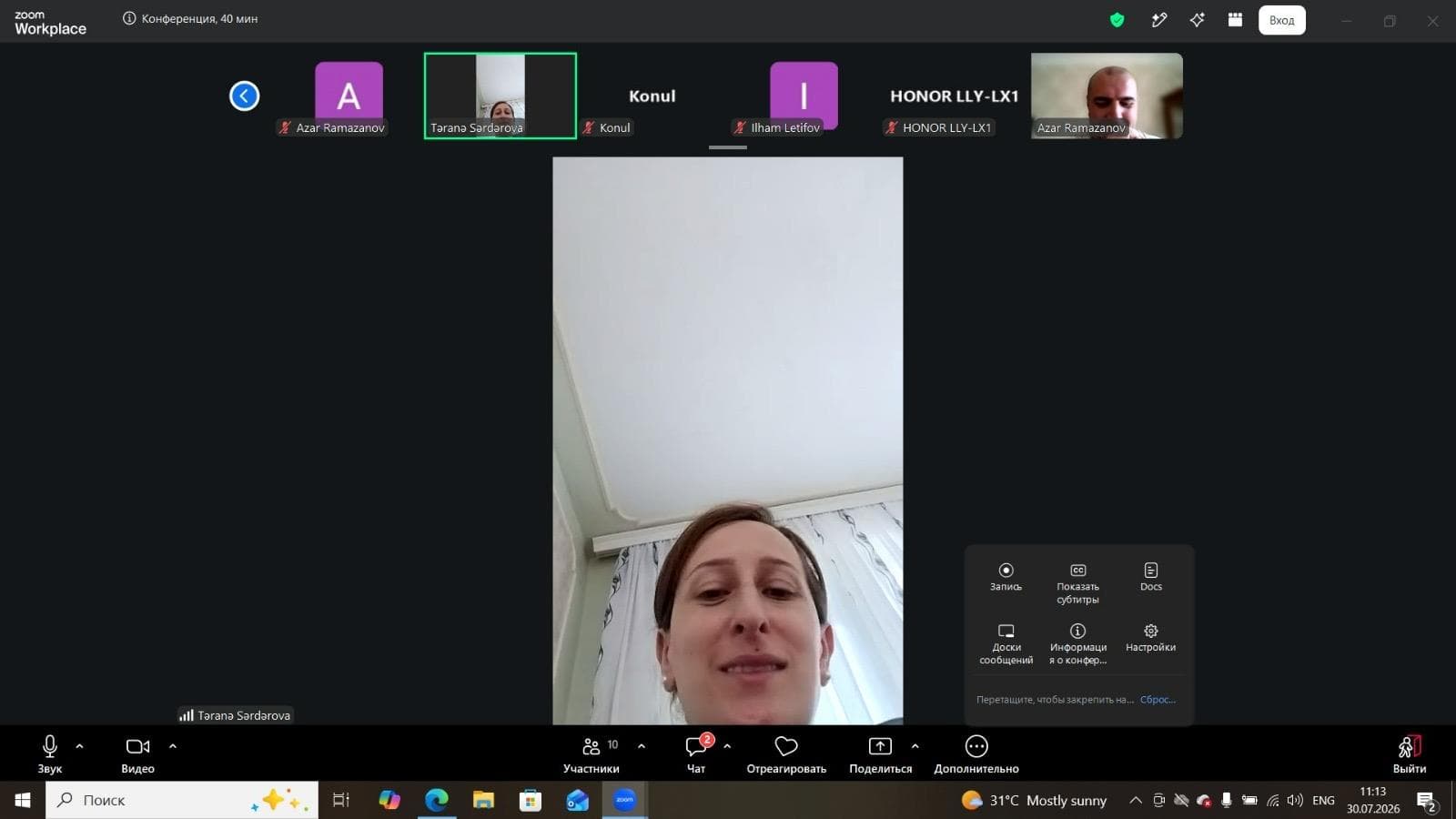The height and width of the screenshot is (819, 1456).
Task: Open the Docs option
Action: (x=1150, y=577)
